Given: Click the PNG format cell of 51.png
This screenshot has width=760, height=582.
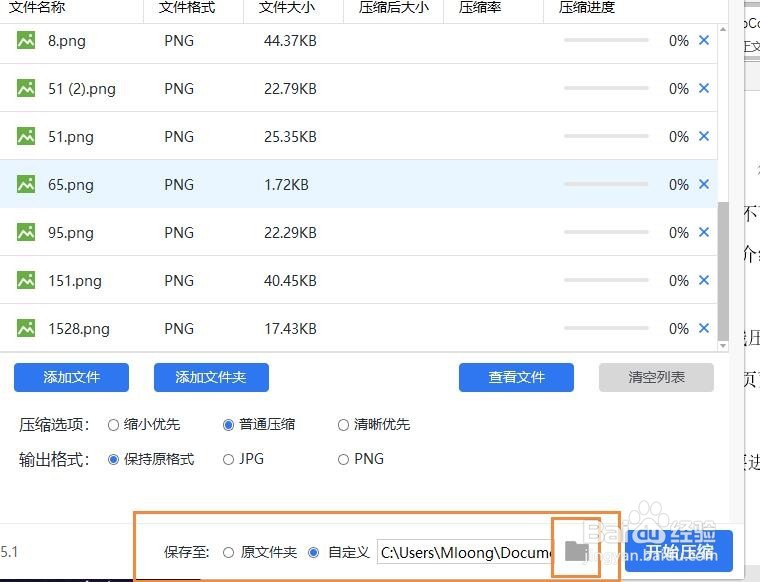Looking at the screenshot, I should 179,137.
